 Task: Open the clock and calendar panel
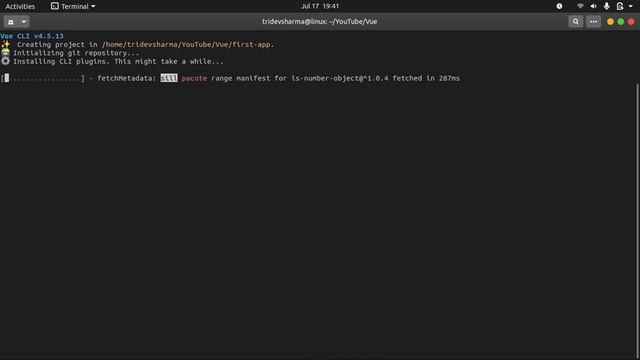[320, 6]
